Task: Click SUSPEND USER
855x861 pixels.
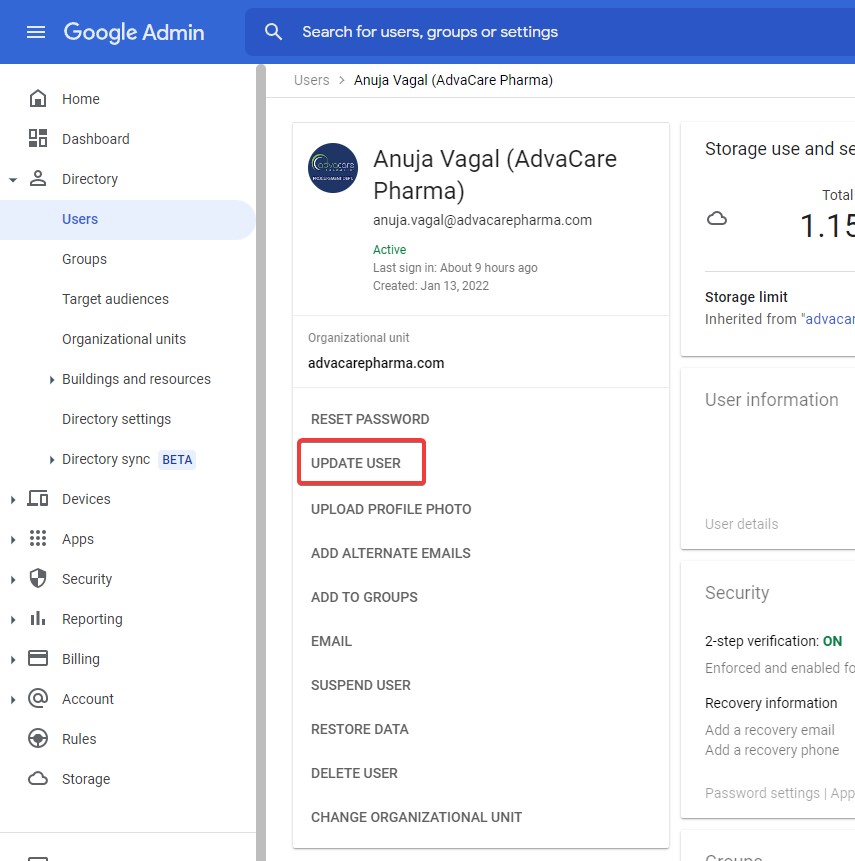Action: coord(361,685)
